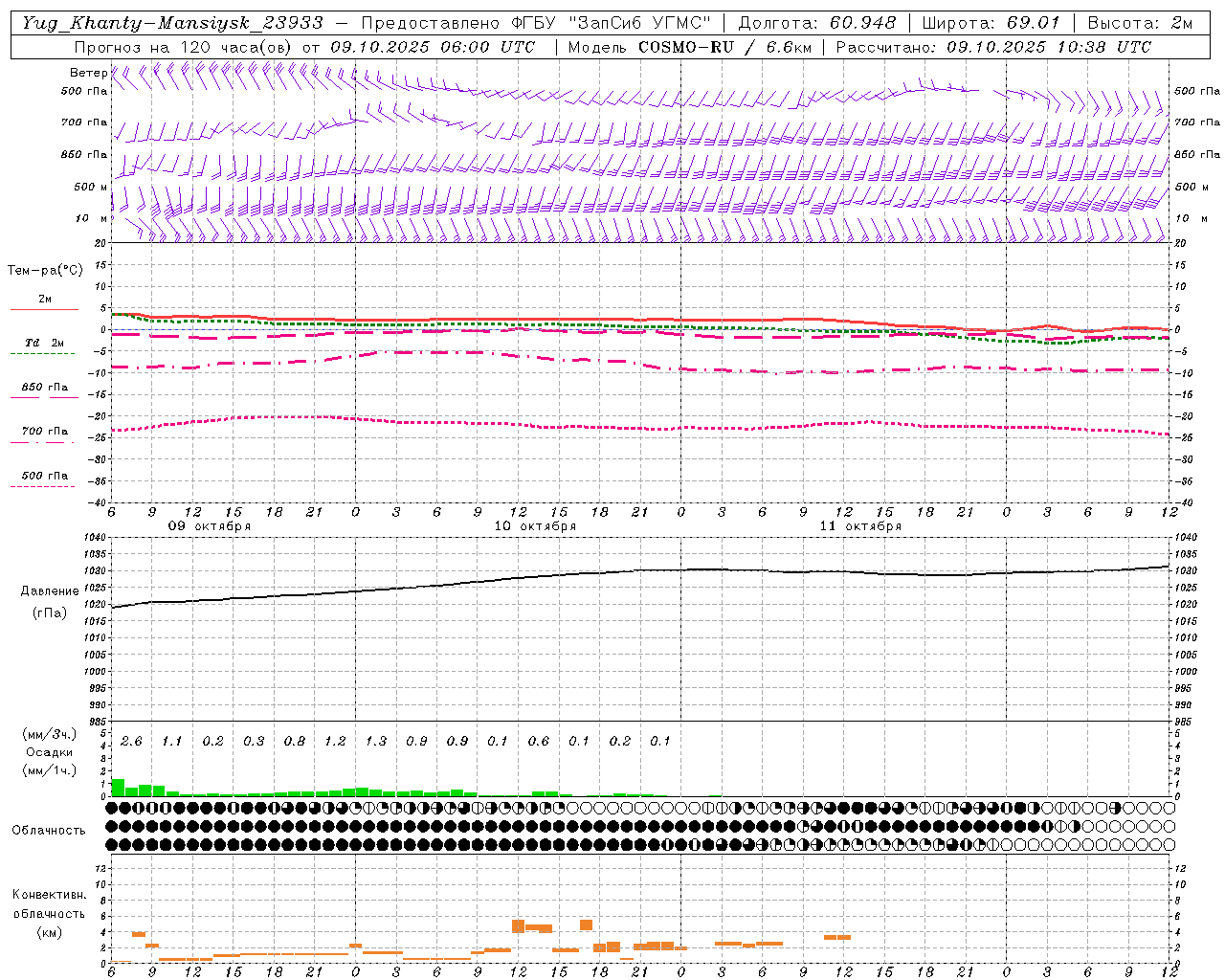Click the 1.2 three-hour precipitation value
This screenshot has width=1225, height=980.
[x=335, y=742]
